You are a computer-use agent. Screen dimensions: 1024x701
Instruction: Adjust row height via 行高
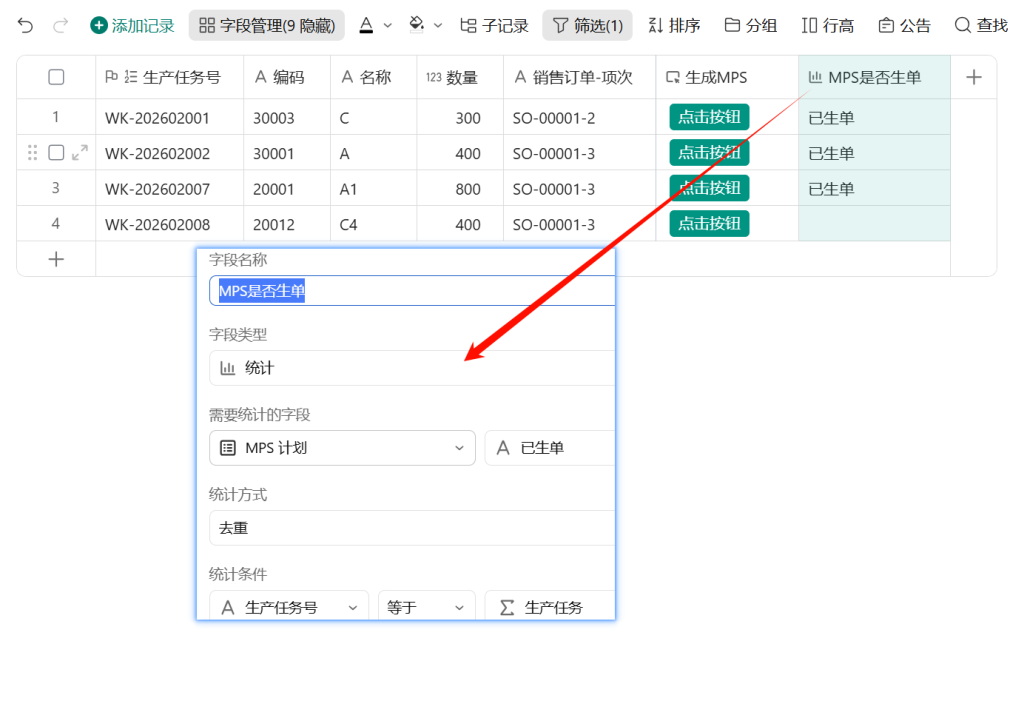click(828, 25)
